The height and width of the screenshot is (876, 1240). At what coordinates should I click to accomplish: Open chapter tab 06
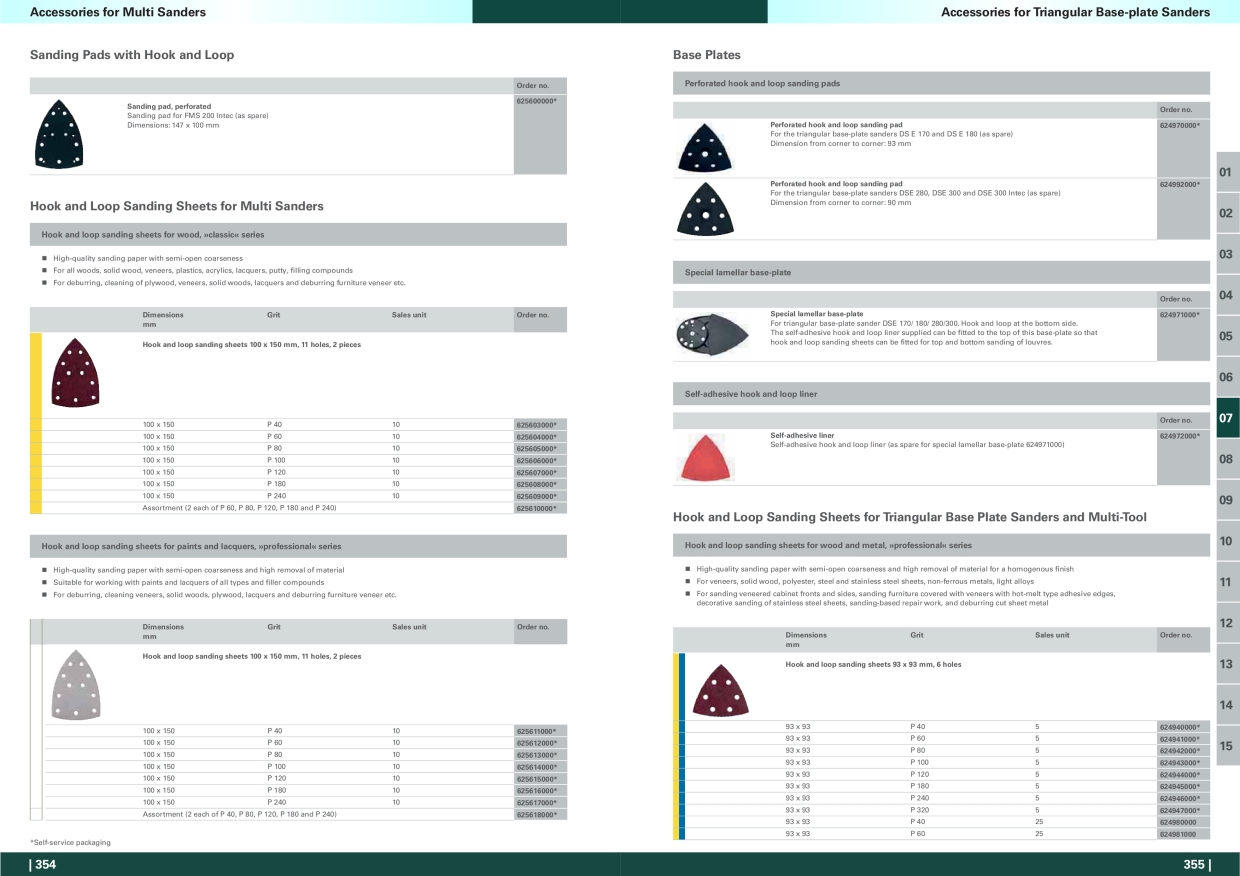pos(1226,377)
